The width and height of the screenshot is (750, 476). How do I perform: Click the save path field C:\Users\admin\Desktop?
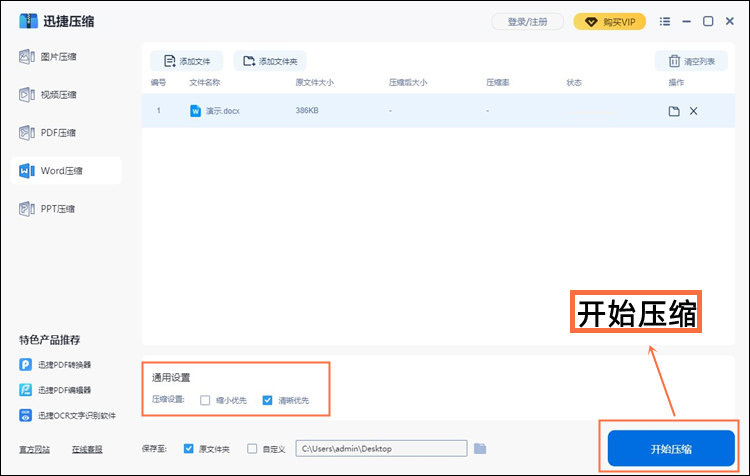pos(381,449)
